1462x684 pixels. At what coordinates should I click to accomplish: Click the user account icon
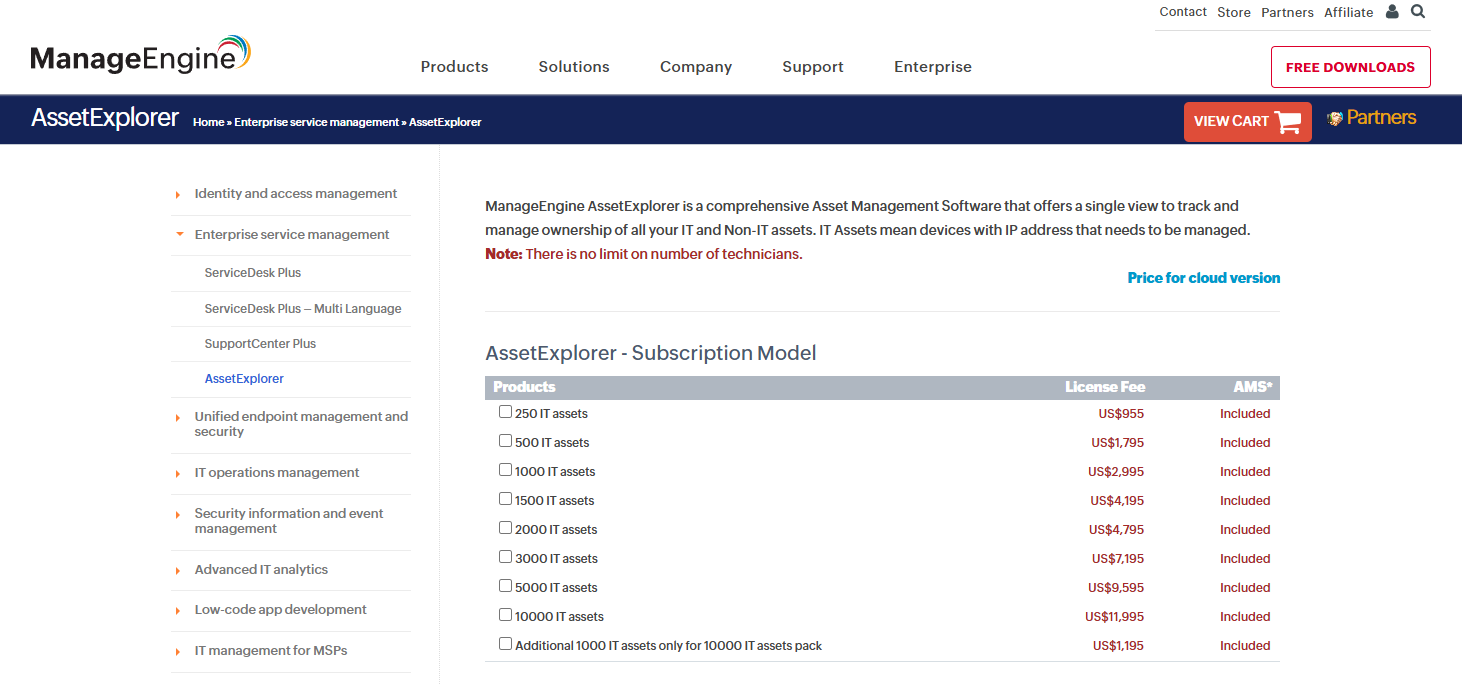pos(1392,12)
